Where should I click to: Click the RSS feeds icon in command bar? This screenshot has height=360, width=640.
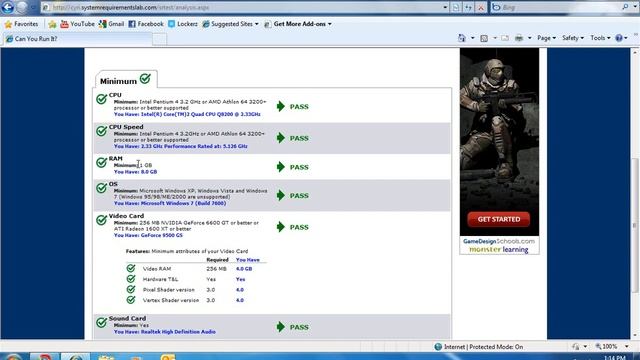484,38
